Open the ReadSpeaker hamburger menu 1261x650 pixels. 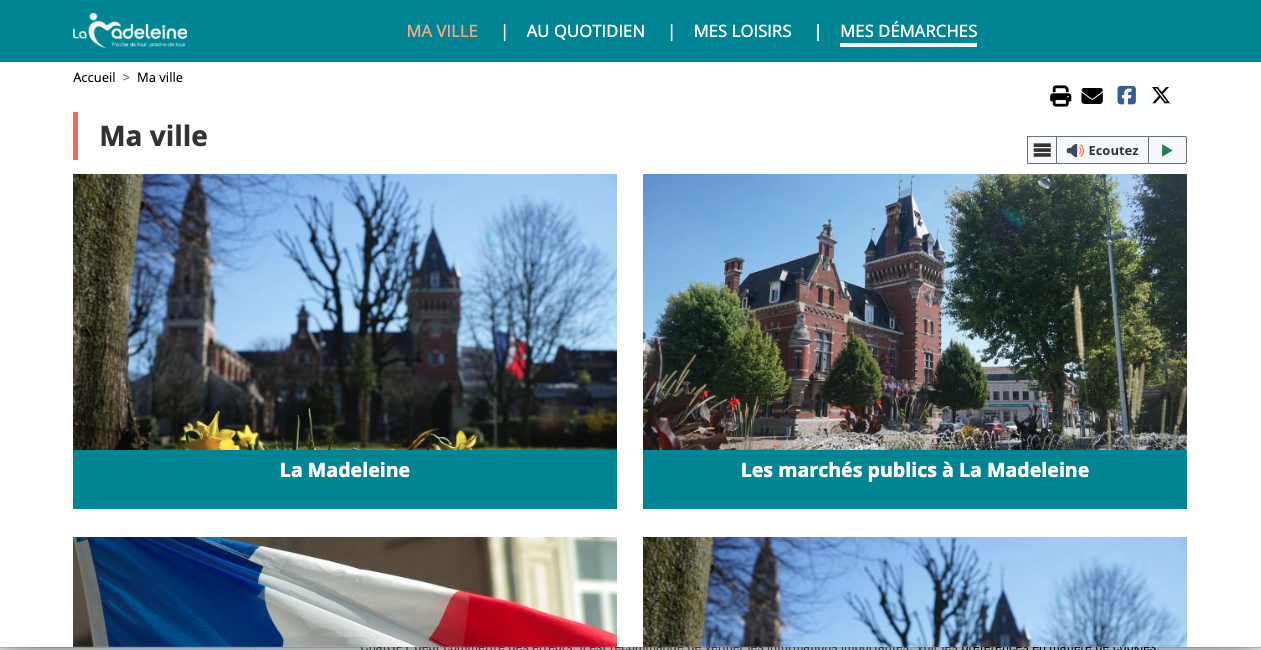1042,150
